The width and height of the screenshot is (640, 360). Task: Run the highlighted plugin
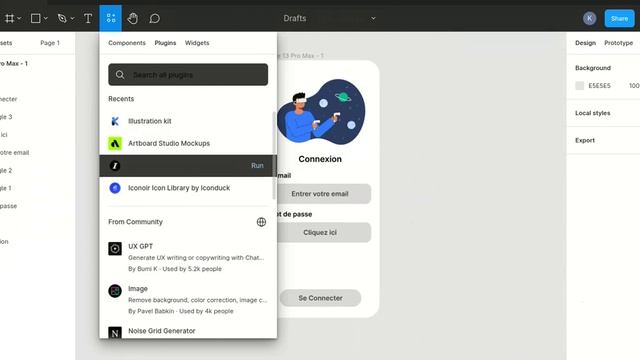click(257, 166)
